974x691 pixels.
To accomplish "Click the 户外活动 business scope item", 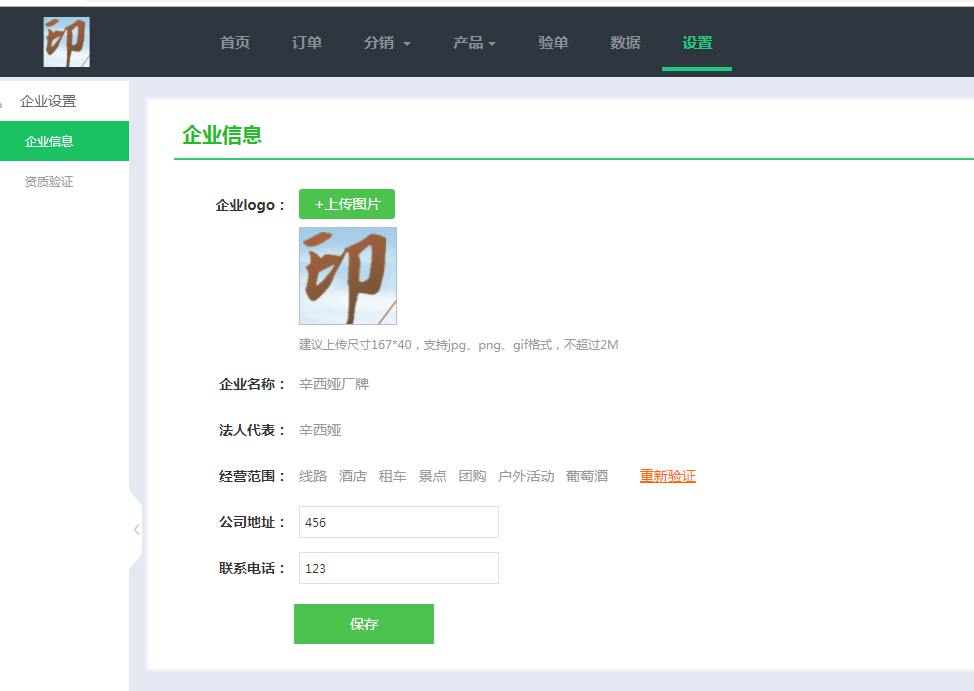I will click(526, 476).
